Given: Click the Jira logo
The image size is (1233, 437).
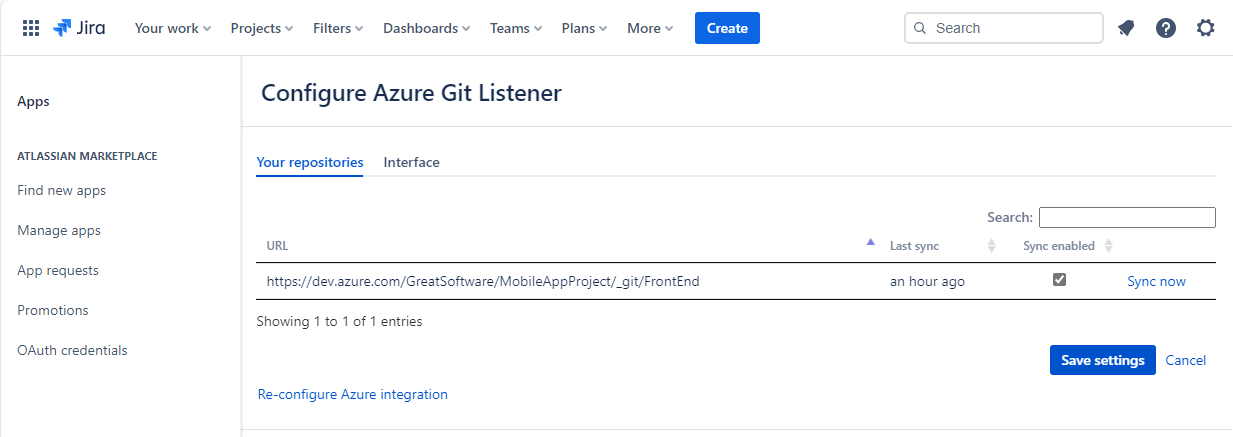Looking at the screenshot, I should (x=80, y=28).
